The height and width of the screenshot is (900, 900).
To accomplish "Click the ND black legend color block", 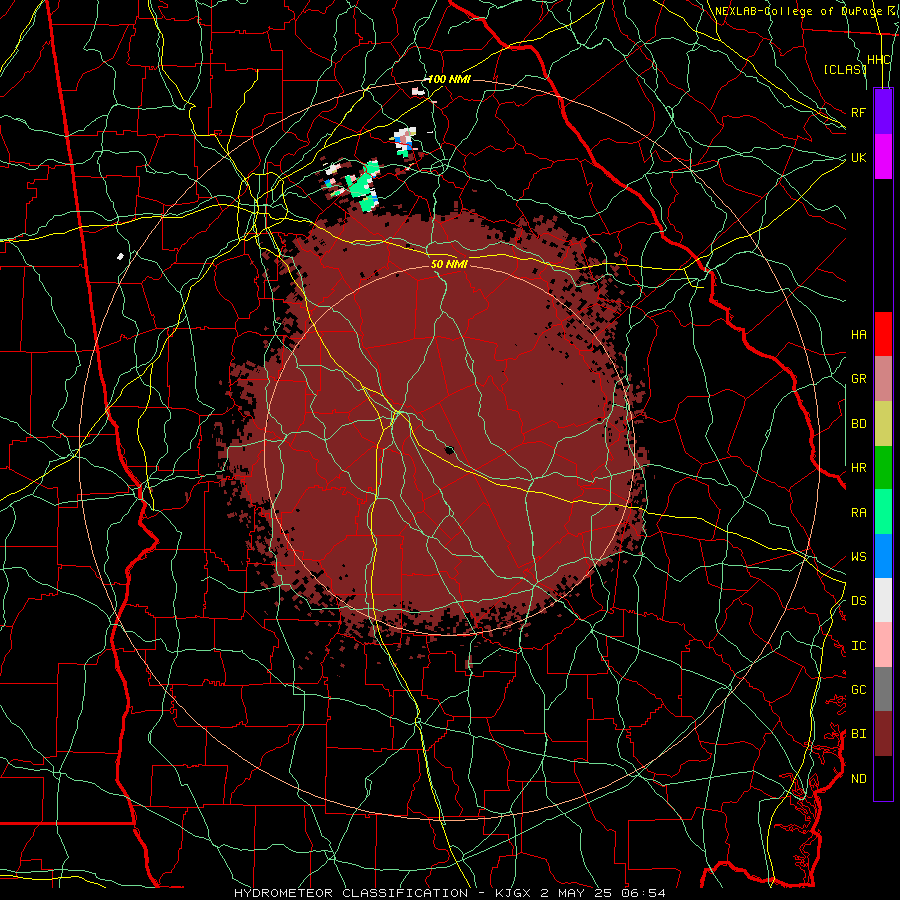I will (883, 778).
